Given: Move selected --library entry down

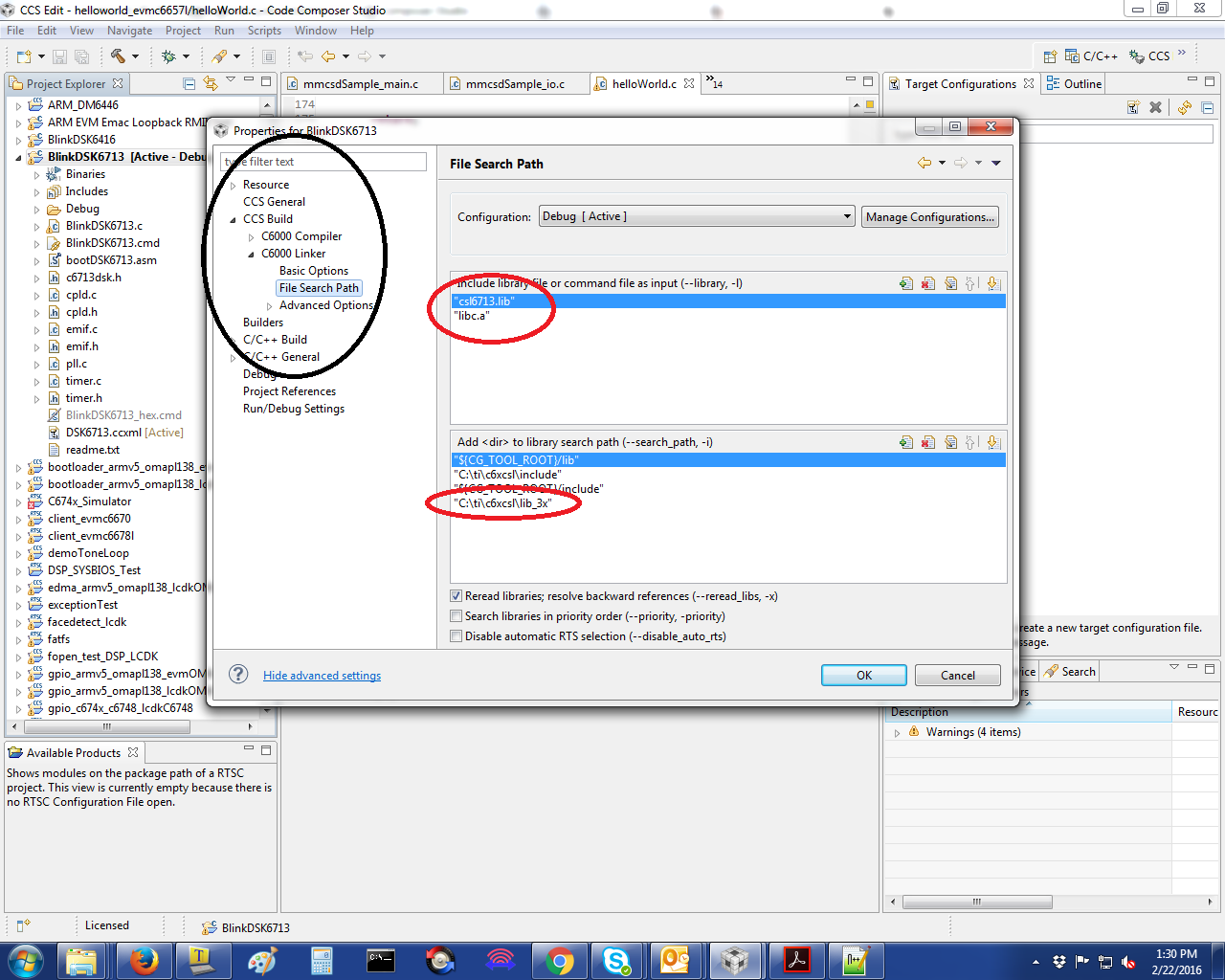Looking at the screenshot, I should pyautogui.click(x=993, y=283).
